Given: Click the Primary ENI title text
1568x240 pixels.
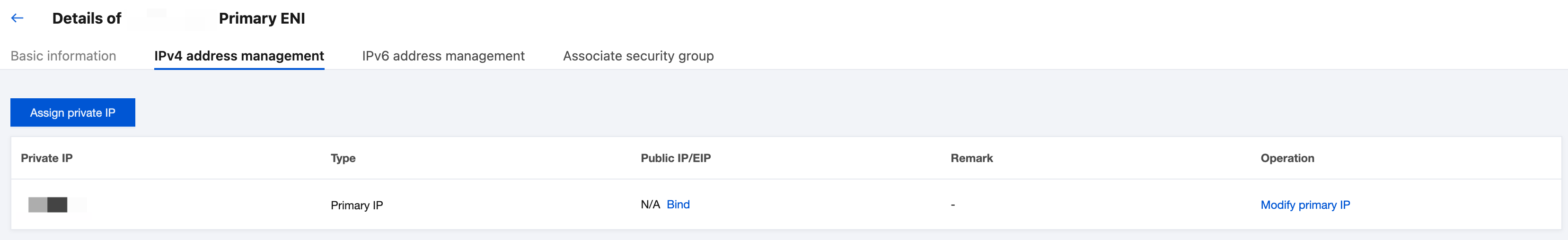Looking at the screenshot, I should click(x=262, y=18).
